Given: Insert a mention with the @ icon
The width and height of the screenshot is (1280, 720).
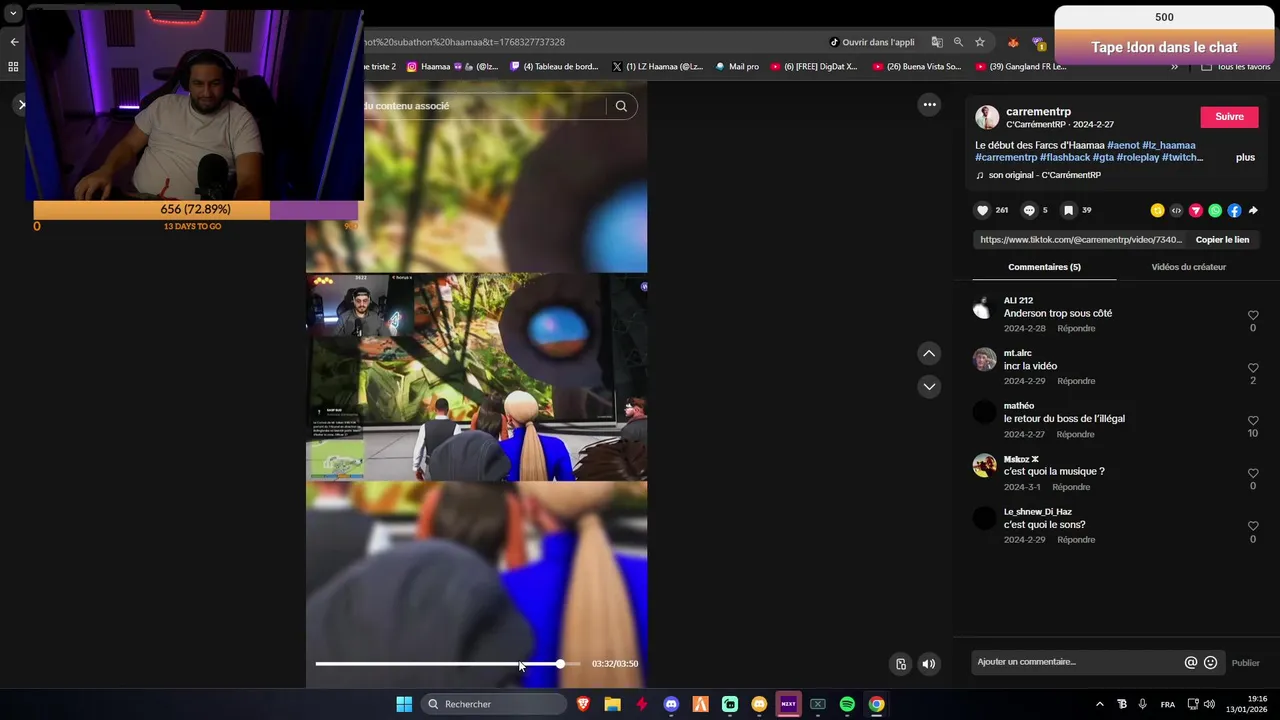Looking at the screenshot, I should click(x=1191, y=662).
